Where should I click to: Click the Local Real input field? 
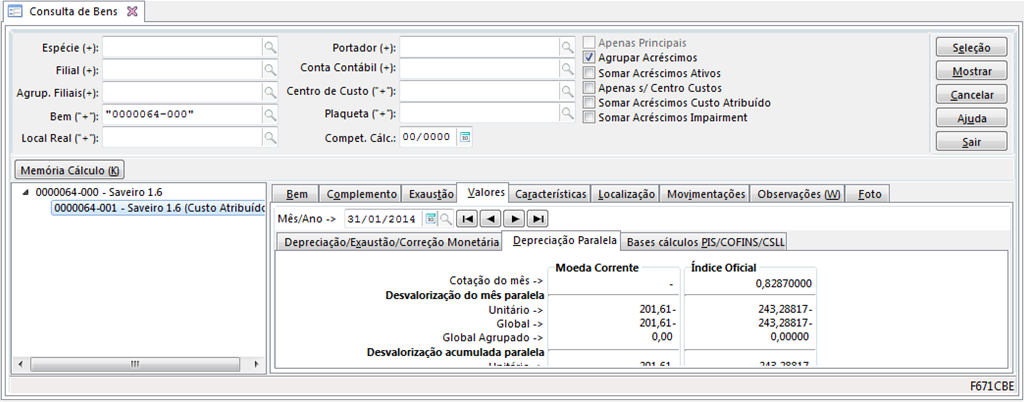tap(182, 138)
